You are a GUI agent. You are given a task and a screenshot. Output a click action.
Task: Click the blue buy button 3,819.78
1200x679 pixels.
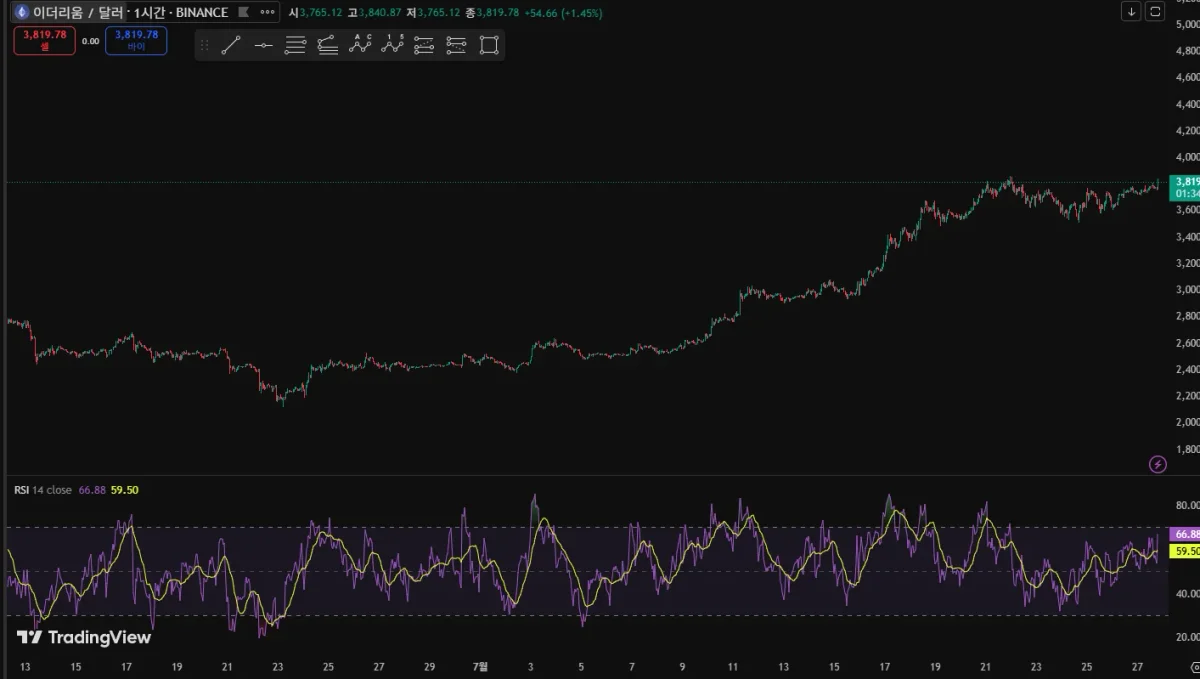(136, 40)
